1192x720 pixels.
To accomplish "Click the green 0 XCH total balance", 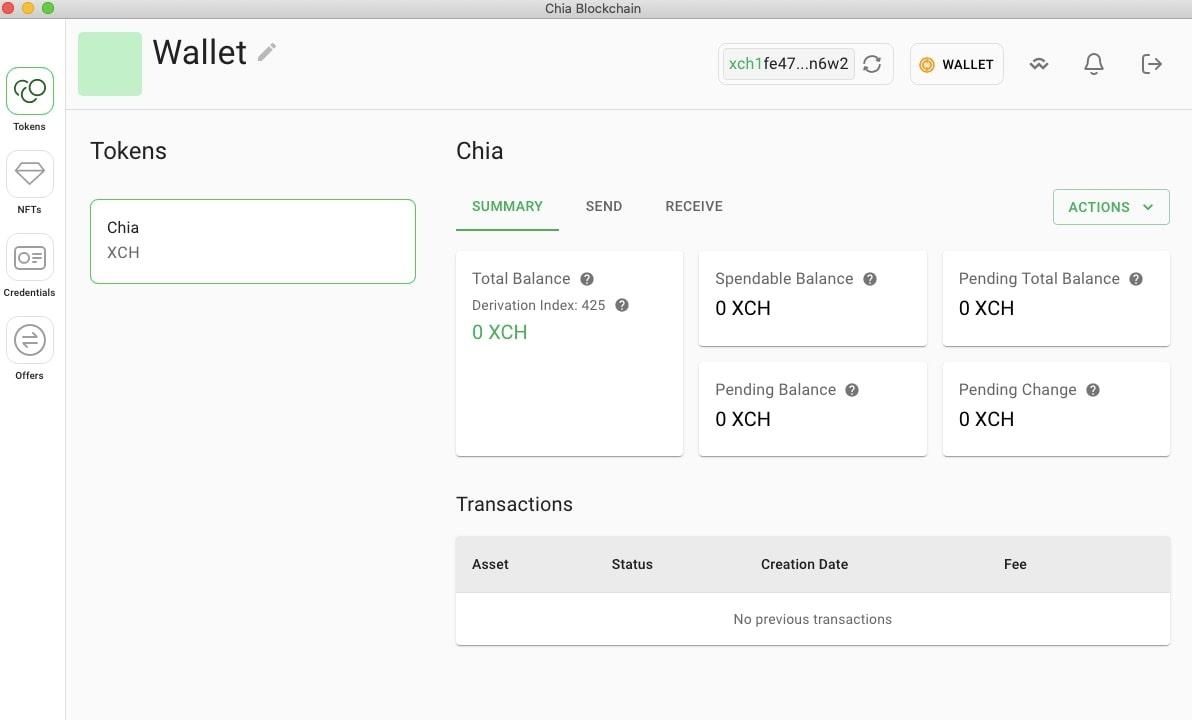I will pos(499,332).
